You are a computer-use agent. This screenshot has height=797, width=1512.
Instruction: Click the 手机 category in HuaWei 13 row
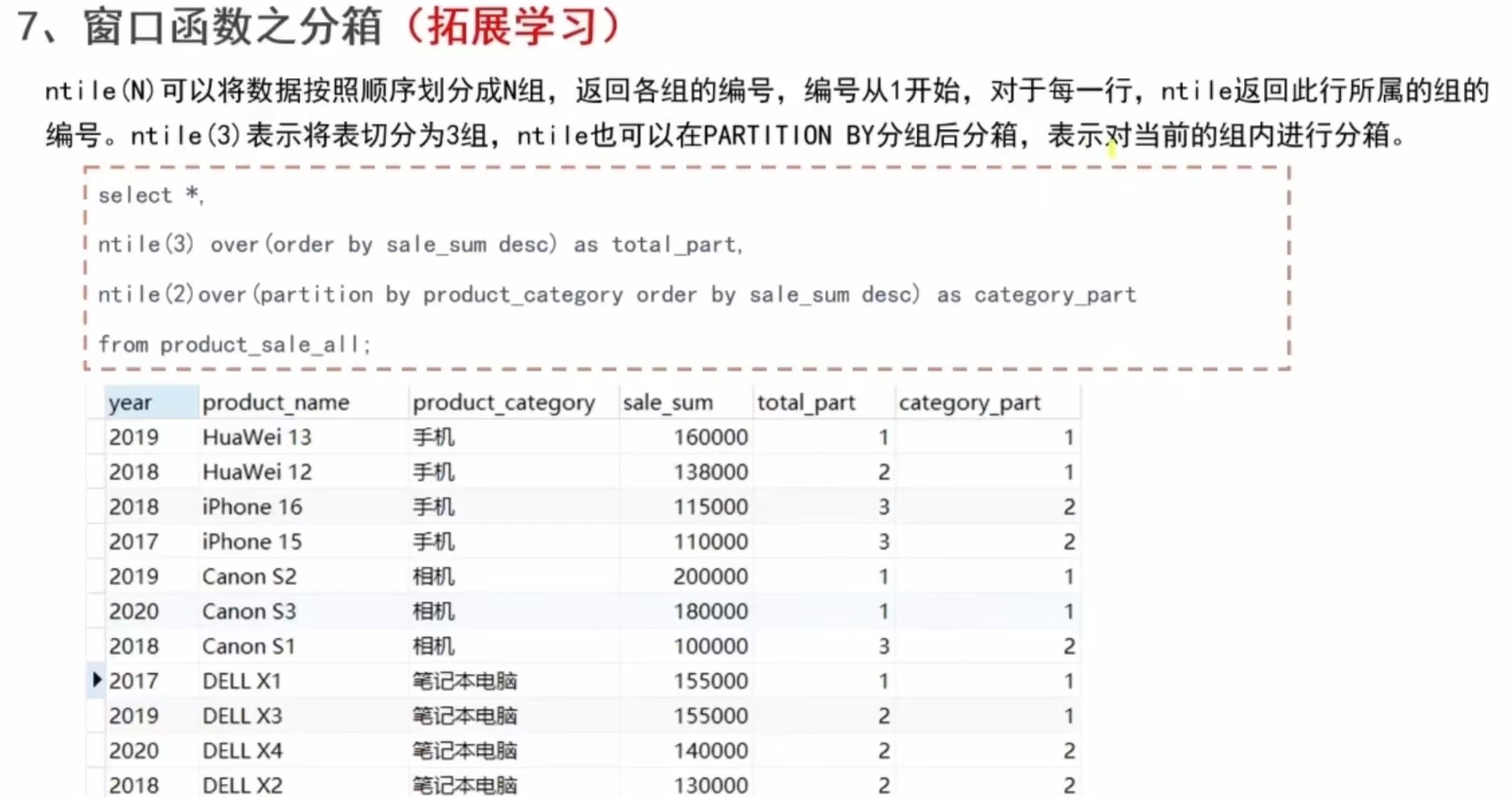click(x=434, y=437)
